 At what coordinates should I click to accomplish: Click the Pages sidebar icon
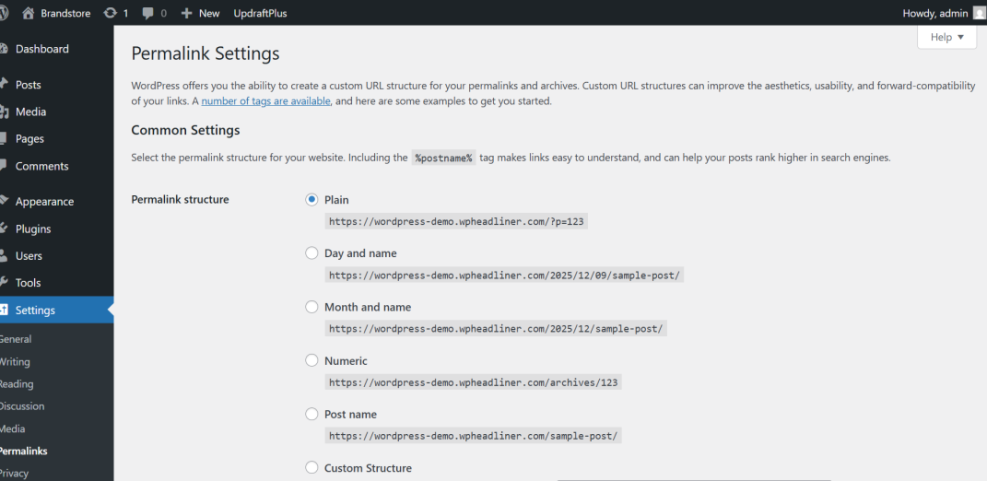tap(4, 139)
